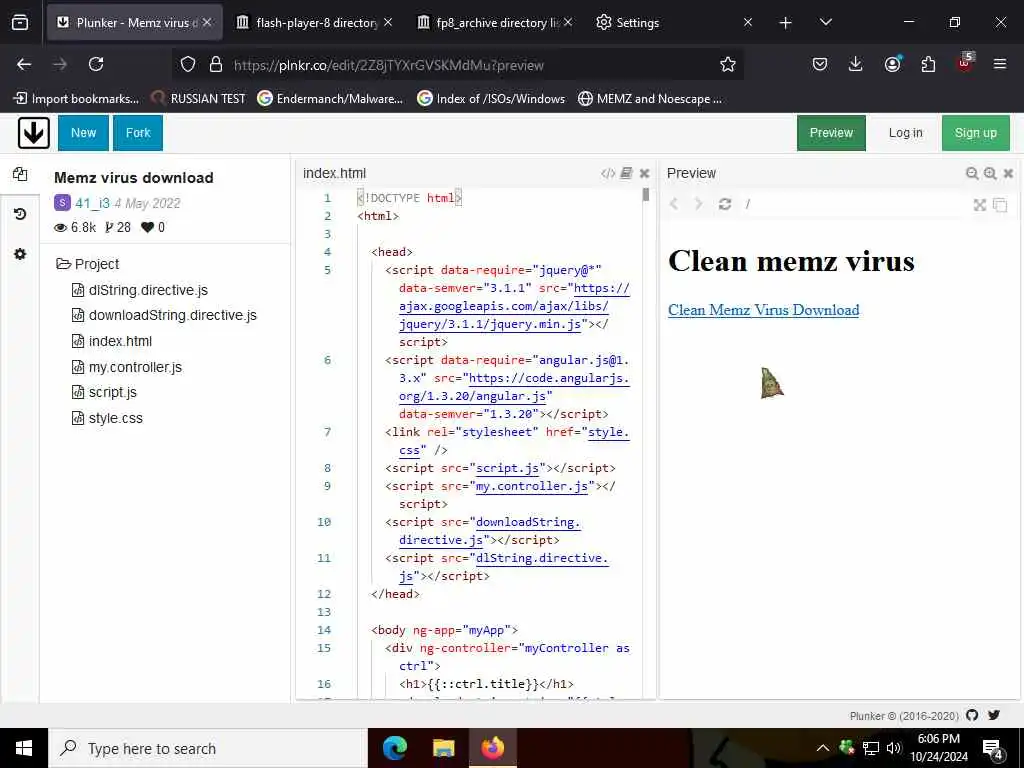Image resolution: width=1024 pixels, height=768 pixels.
Task: Open Index of /ISOs/Windows bookmark
Action: pyautogui.click(x=491, y=99)
